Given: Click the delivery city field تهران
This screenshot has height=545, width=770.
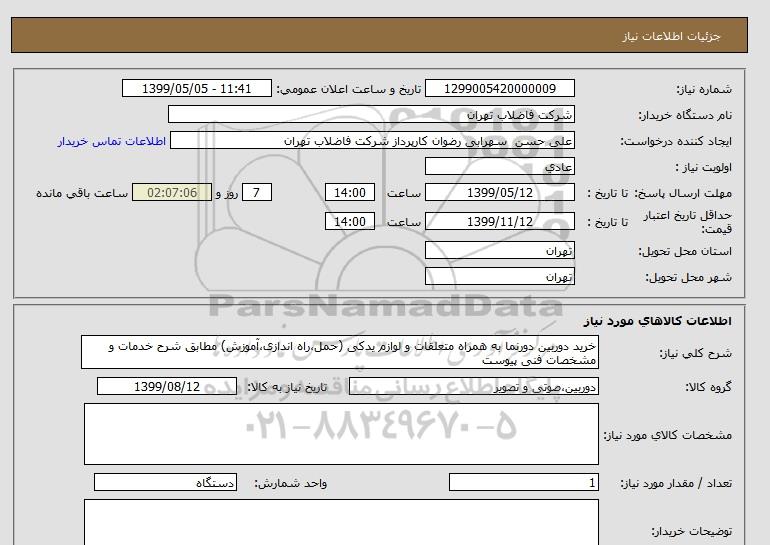Looking at the screenshot, I should 499,276.
